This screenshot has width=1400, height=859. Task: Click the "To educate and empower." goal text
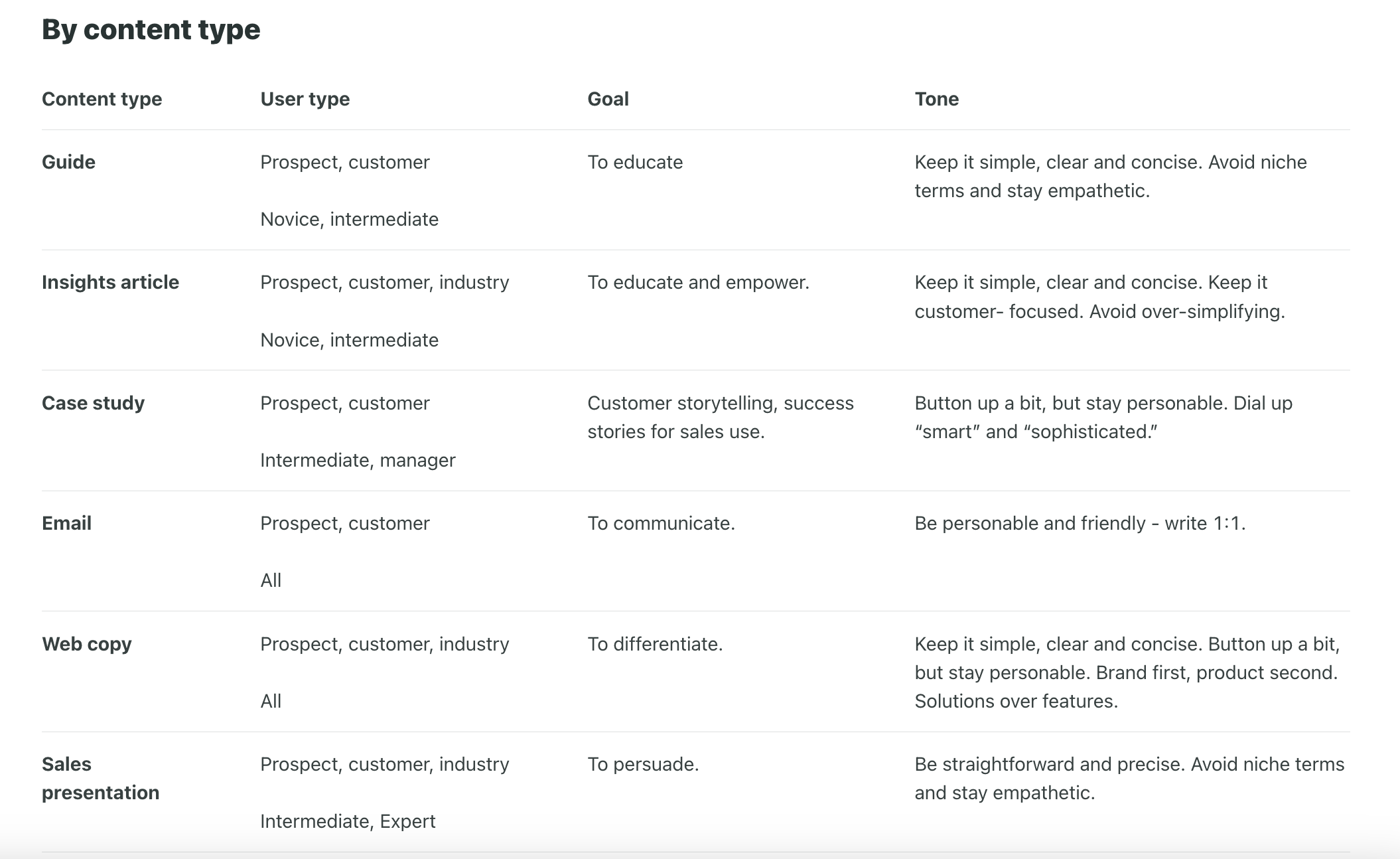[x=698, y=282]
